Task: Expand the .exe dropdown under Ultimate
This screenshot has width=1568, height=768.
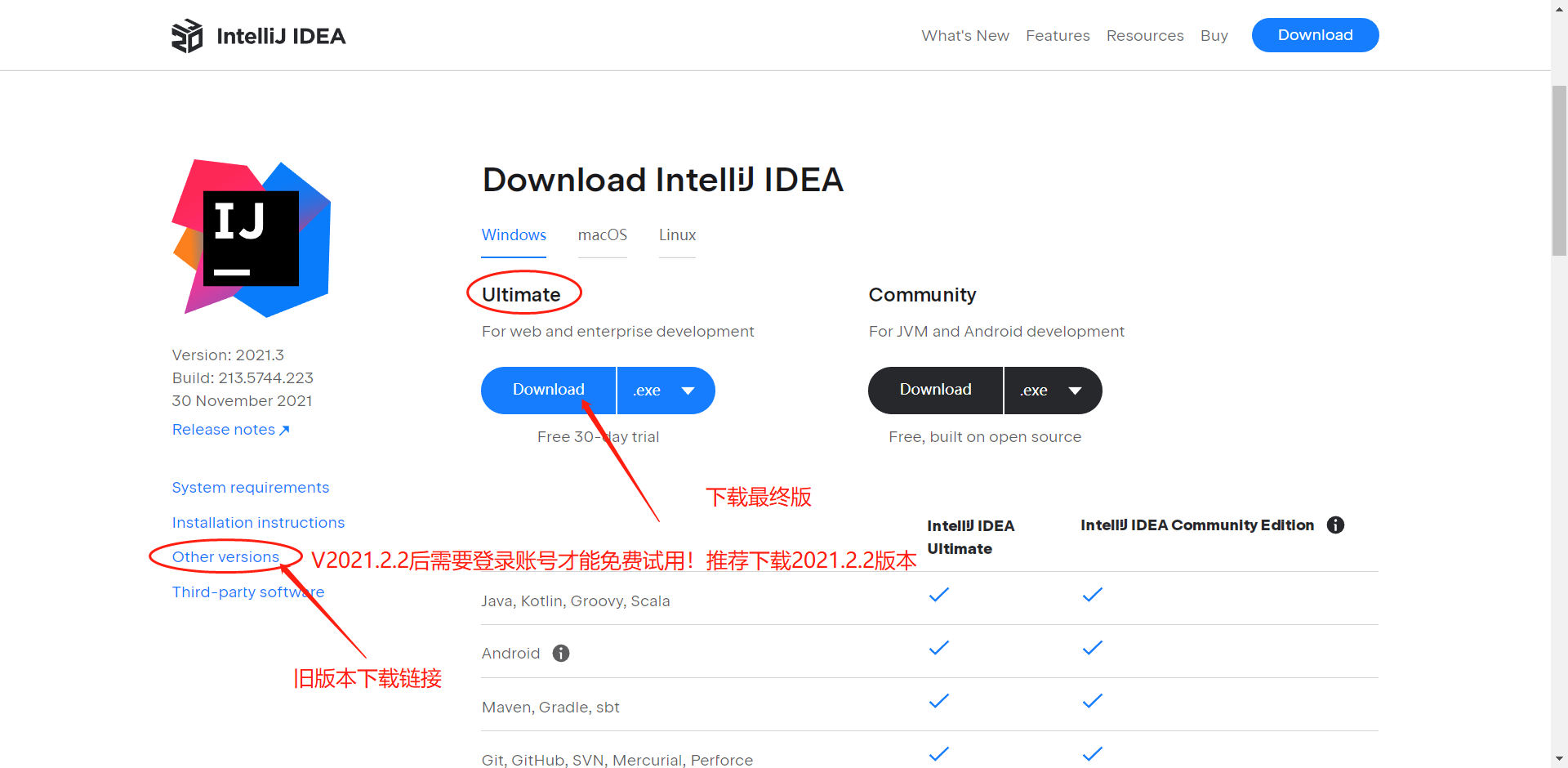Action: pyautogui.click(x=666, y=390)
